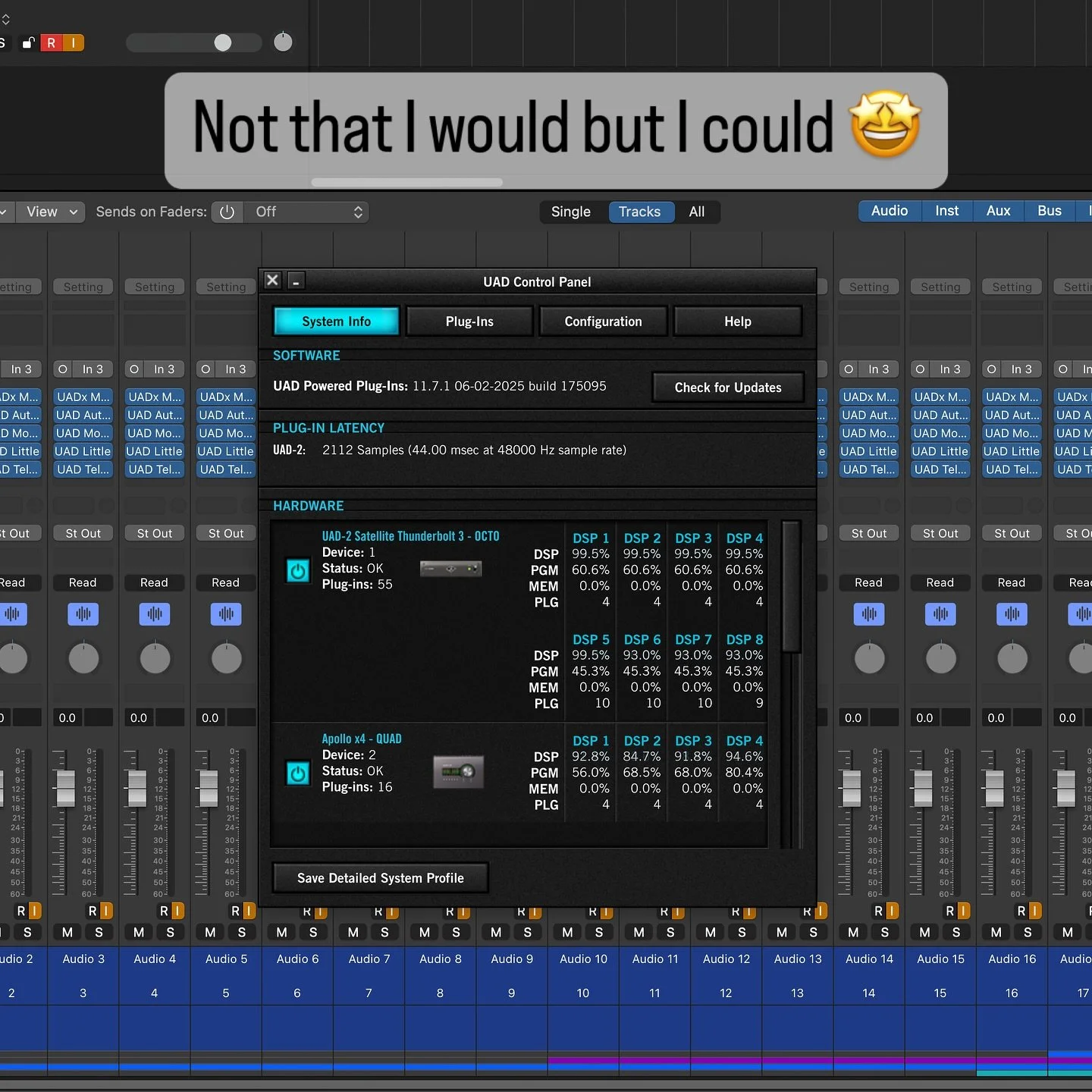Toggle power for Apollo x4 QUAD device
Screen dimensions: 1092x1092
[x=298, y=773]
